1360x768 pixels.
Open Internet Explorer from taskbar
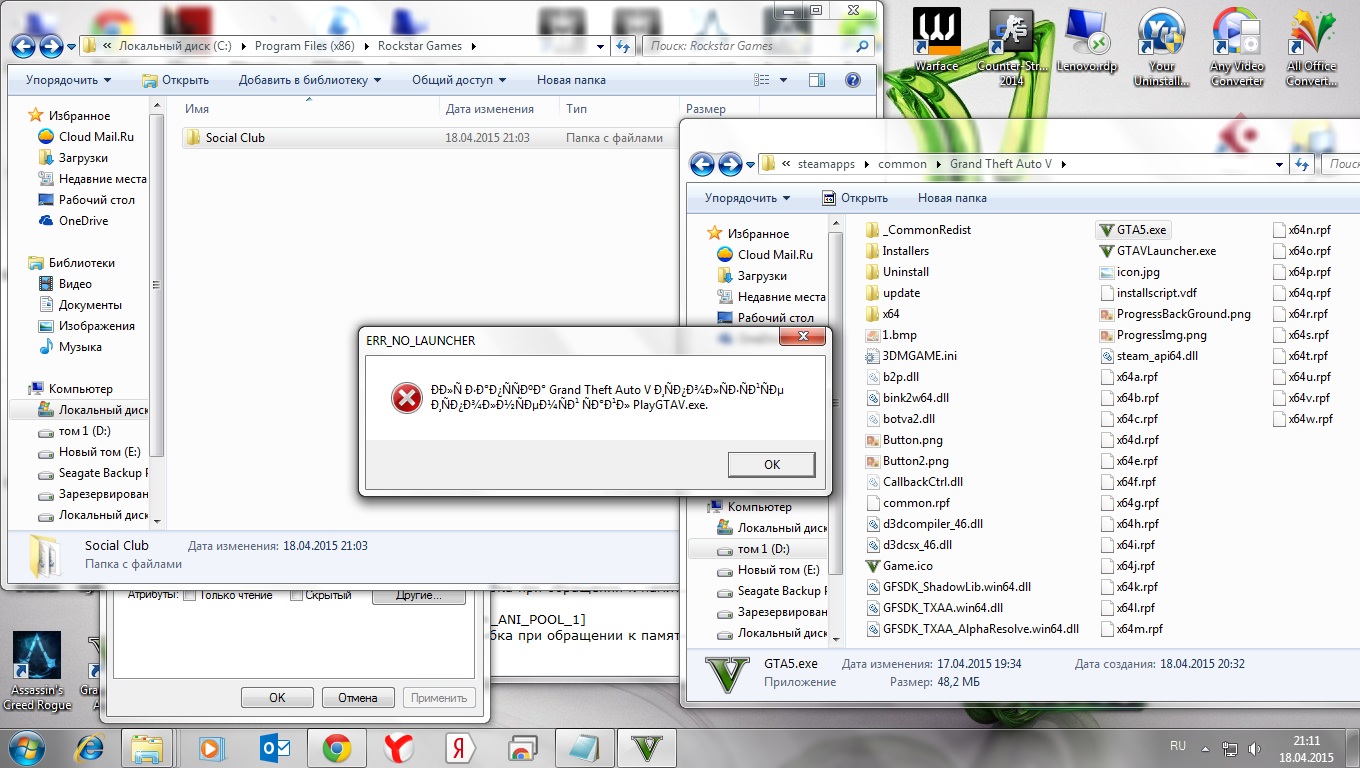pyautogui.click(x=92, y=747)
